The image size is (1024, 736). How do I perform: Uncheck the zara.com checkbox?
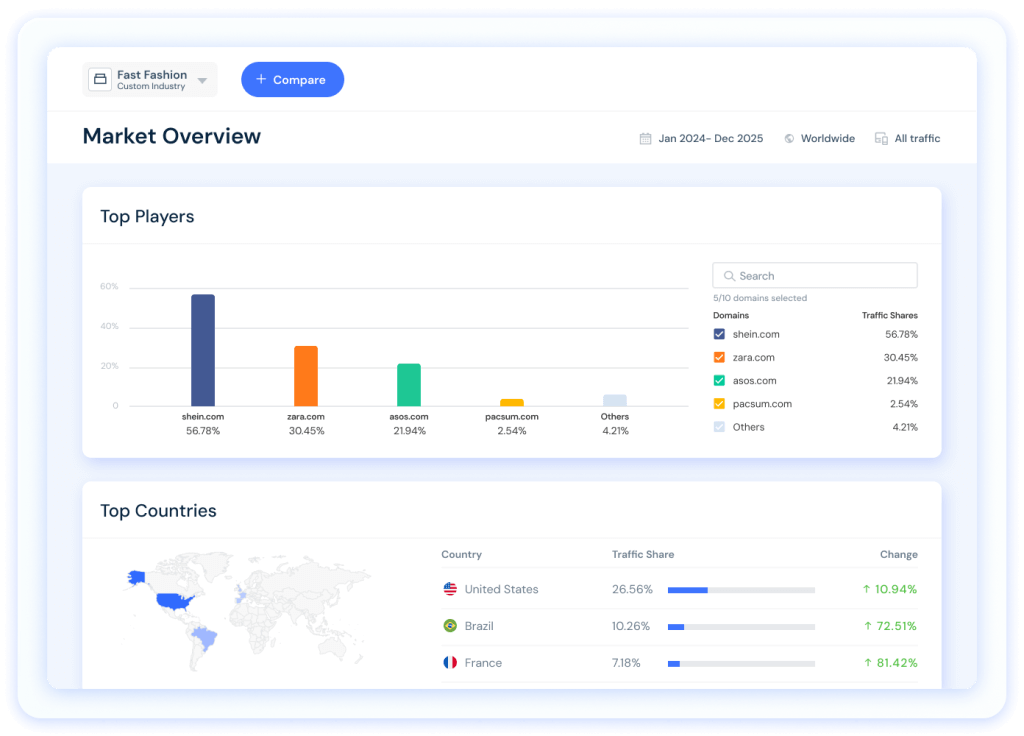pos(719,357)
